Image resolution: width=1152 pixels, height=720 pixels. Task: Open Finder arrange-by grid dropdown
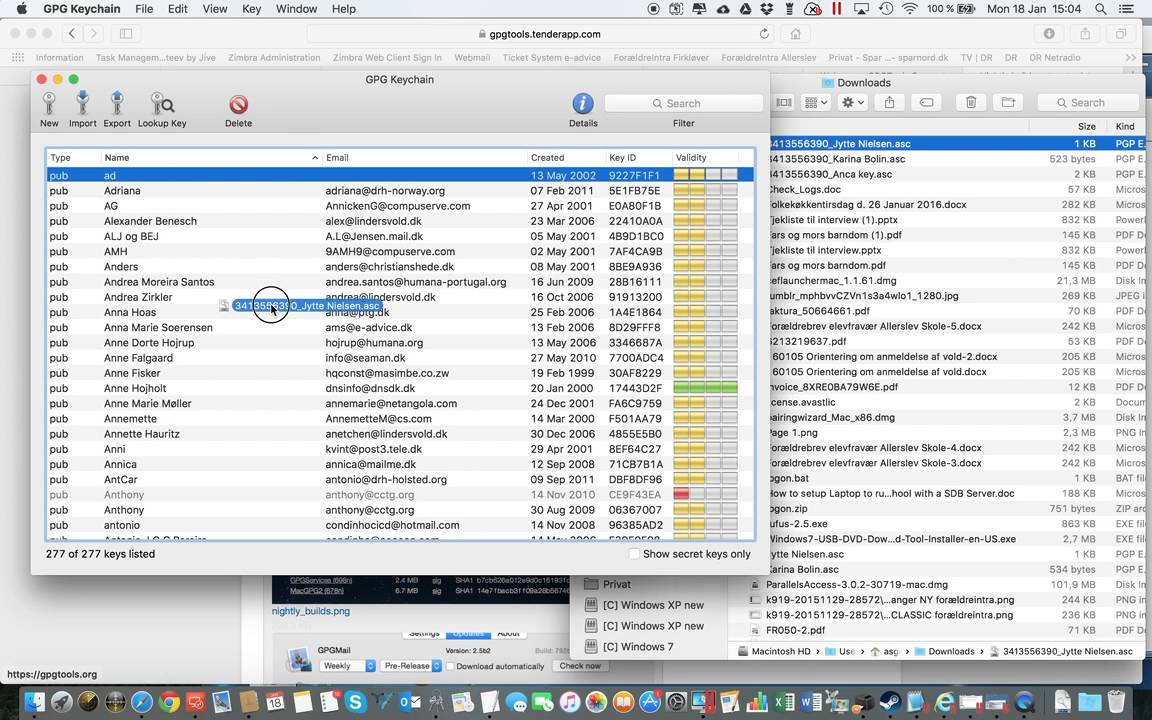(x=816, y=103)
